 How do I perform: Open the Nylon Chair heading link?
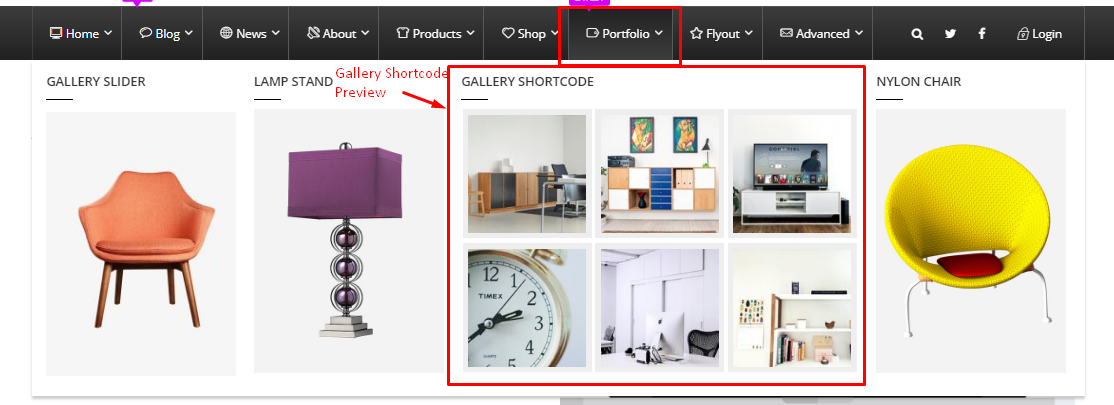point(919,82)
